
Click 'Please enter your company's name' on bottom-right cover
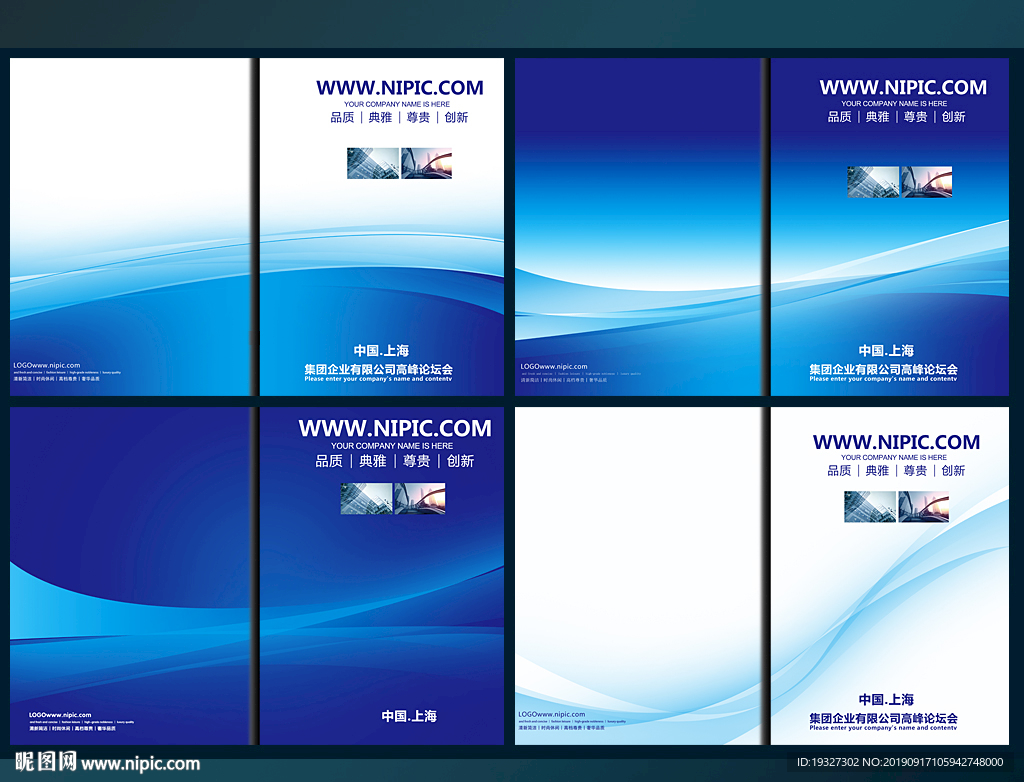tap(883, 728)
